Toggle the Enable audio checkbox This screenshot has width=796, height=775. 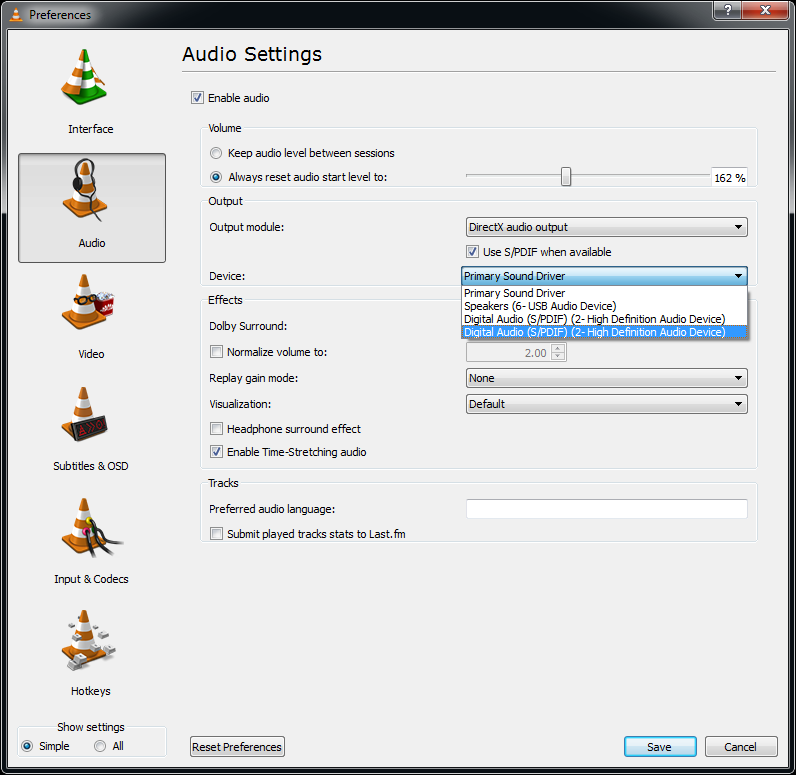[x=197, y=97]
